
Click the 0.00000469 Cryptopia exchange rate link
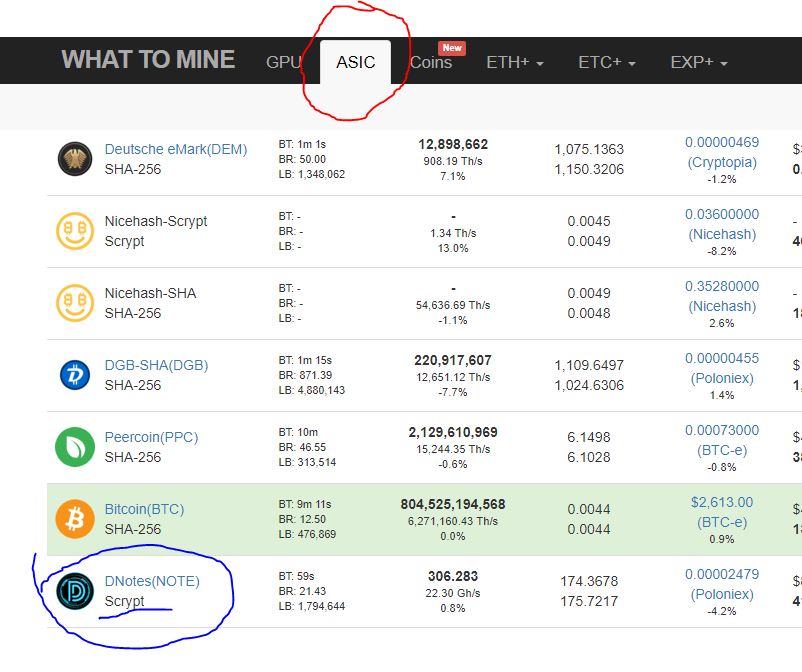coord(722,152)
